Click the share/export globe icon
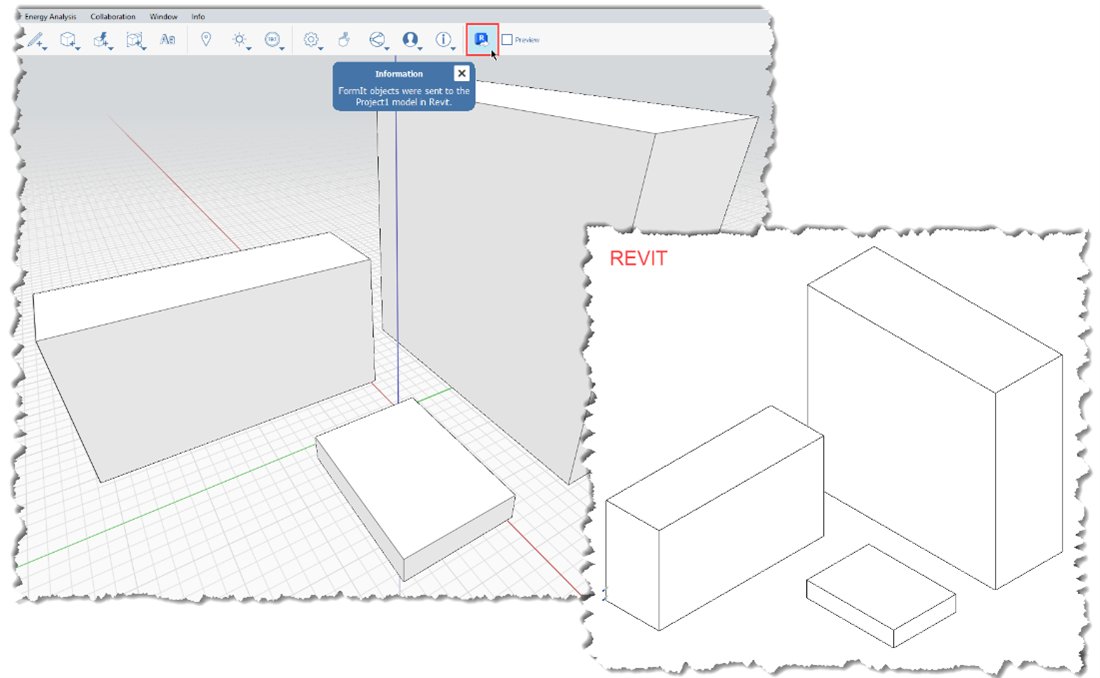1100x678 pixels. click(377, 38)
